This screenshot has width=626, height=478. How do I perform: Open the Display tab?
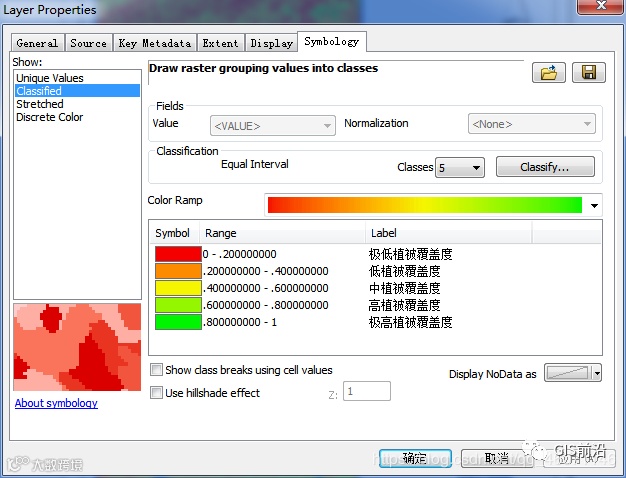[271, 43]
